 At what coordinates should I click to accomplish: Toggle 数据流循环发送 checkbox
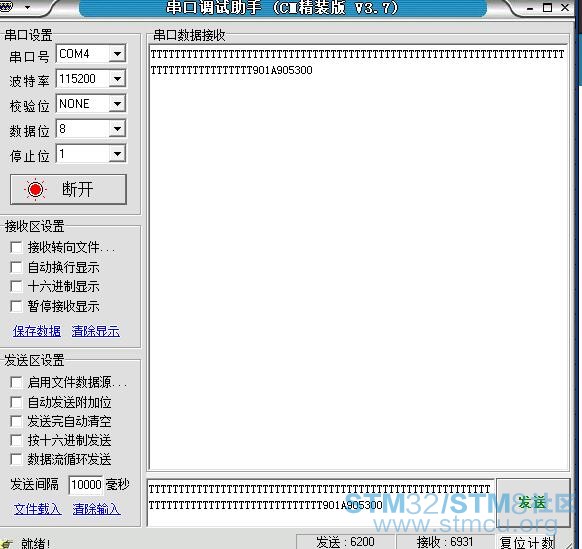tap(16, 460)
